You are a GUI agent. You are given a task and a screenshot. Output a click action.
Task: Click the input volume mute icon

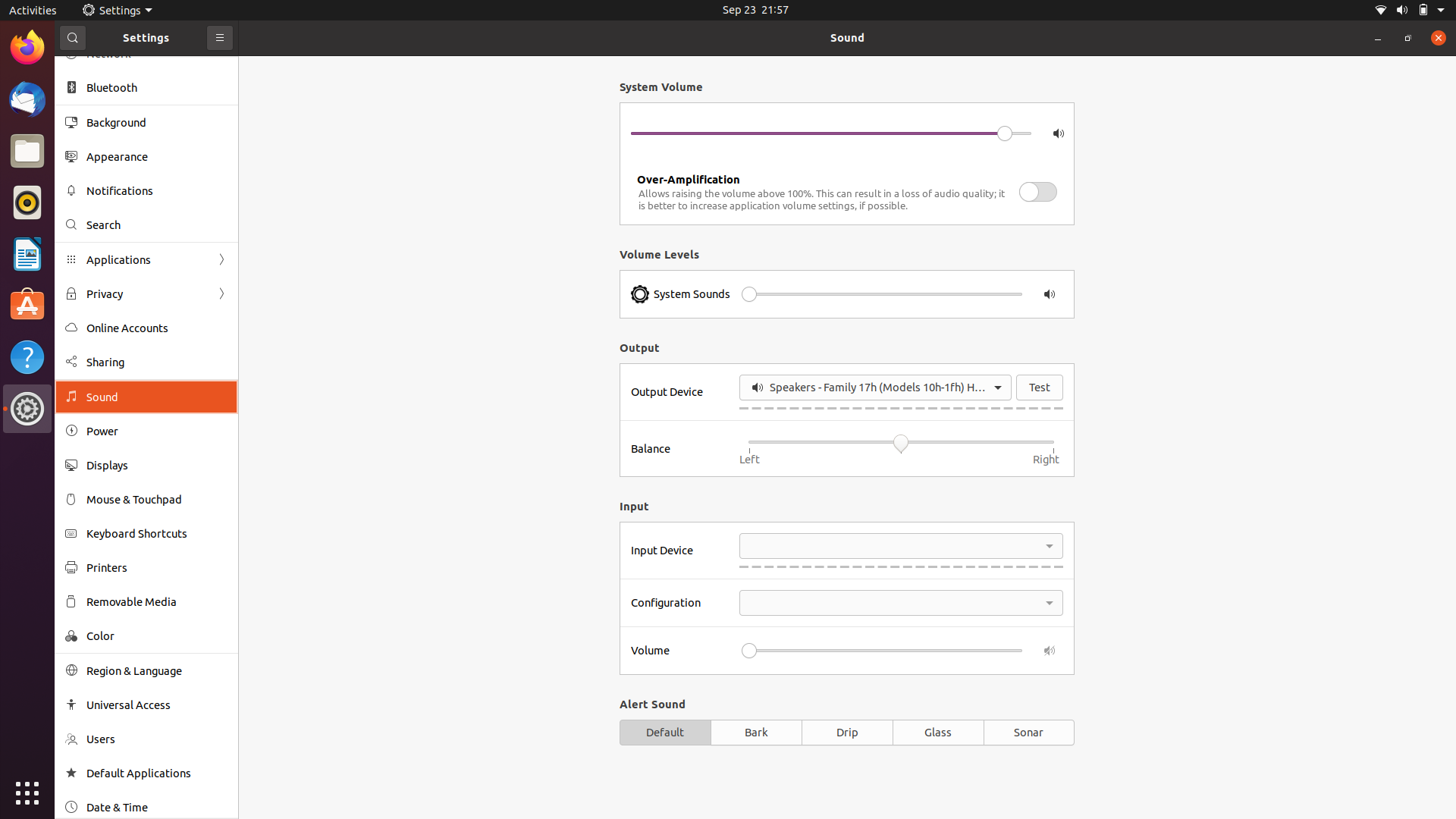pyautogui.click(x=1050, y=651)
